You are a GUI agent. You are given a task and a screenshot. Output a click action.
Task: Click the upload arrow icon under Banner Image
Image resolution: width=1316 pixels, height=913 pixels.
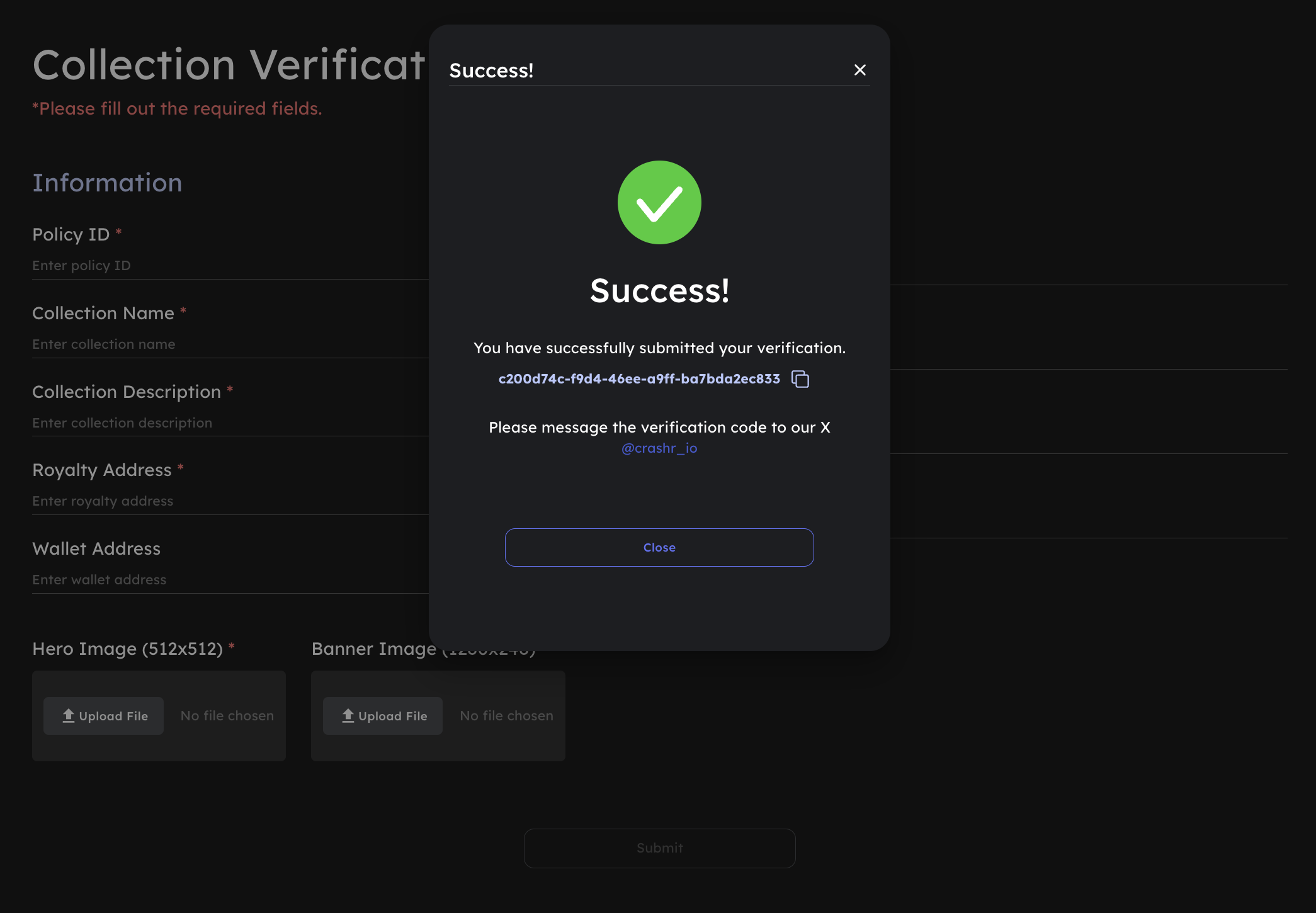coord(348,716)
